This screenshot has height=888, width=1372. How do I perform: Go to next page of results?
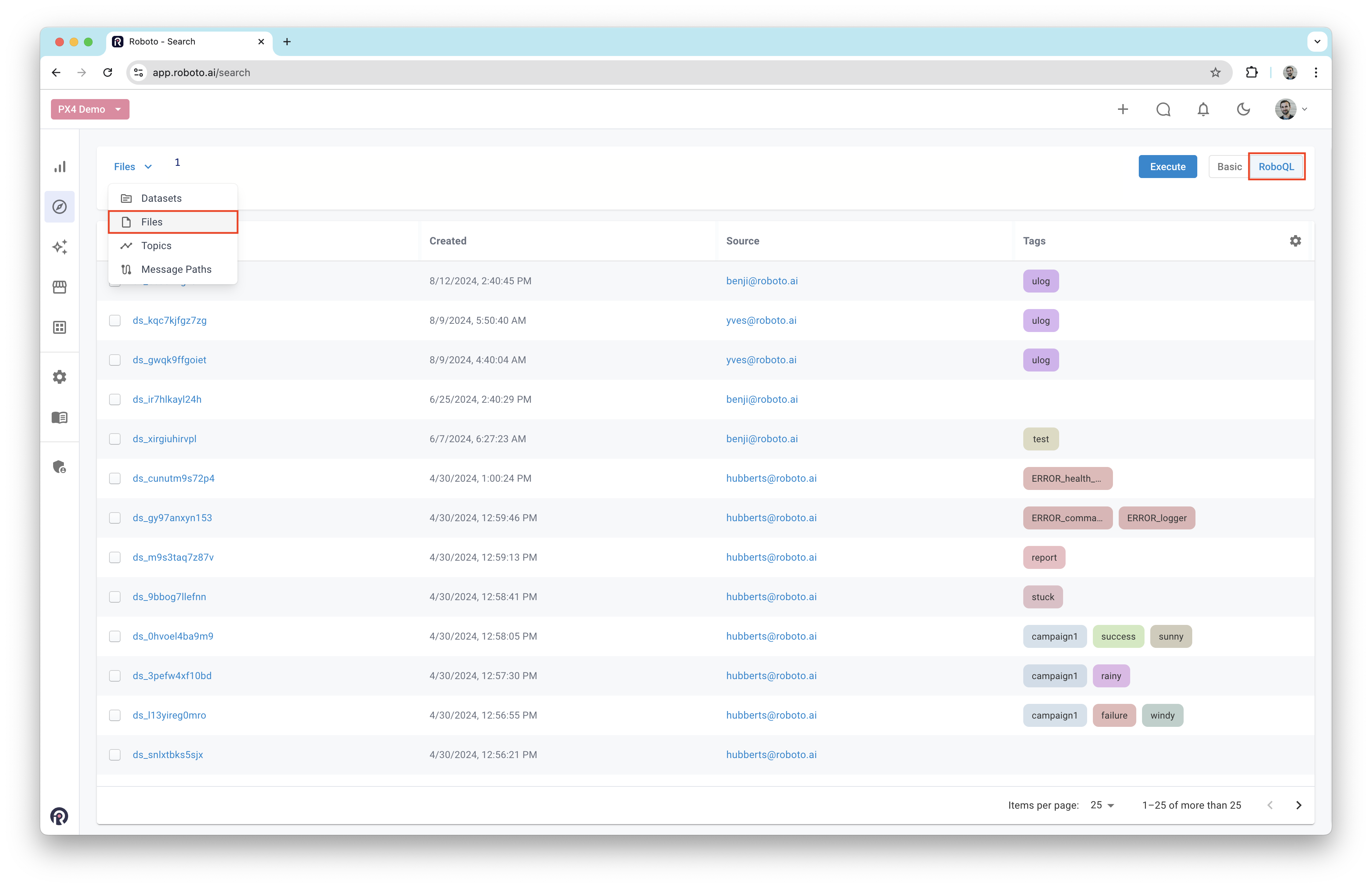click(1299, 805)
